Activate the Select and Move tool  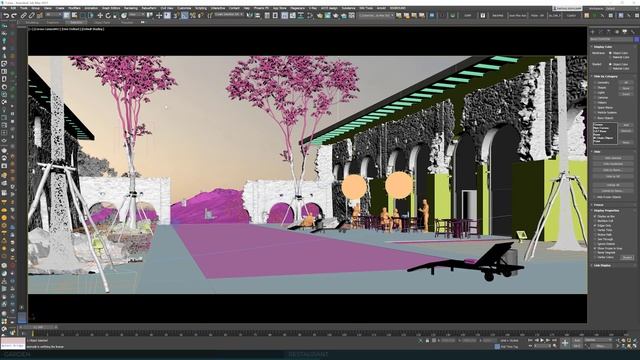click(100, 16)
